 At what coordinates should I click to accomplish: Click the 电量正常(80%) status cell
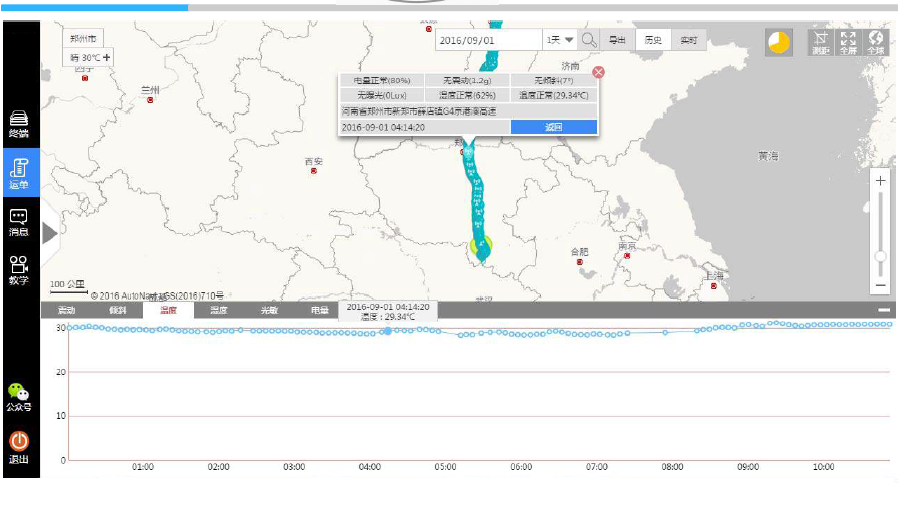click(382, 80)
